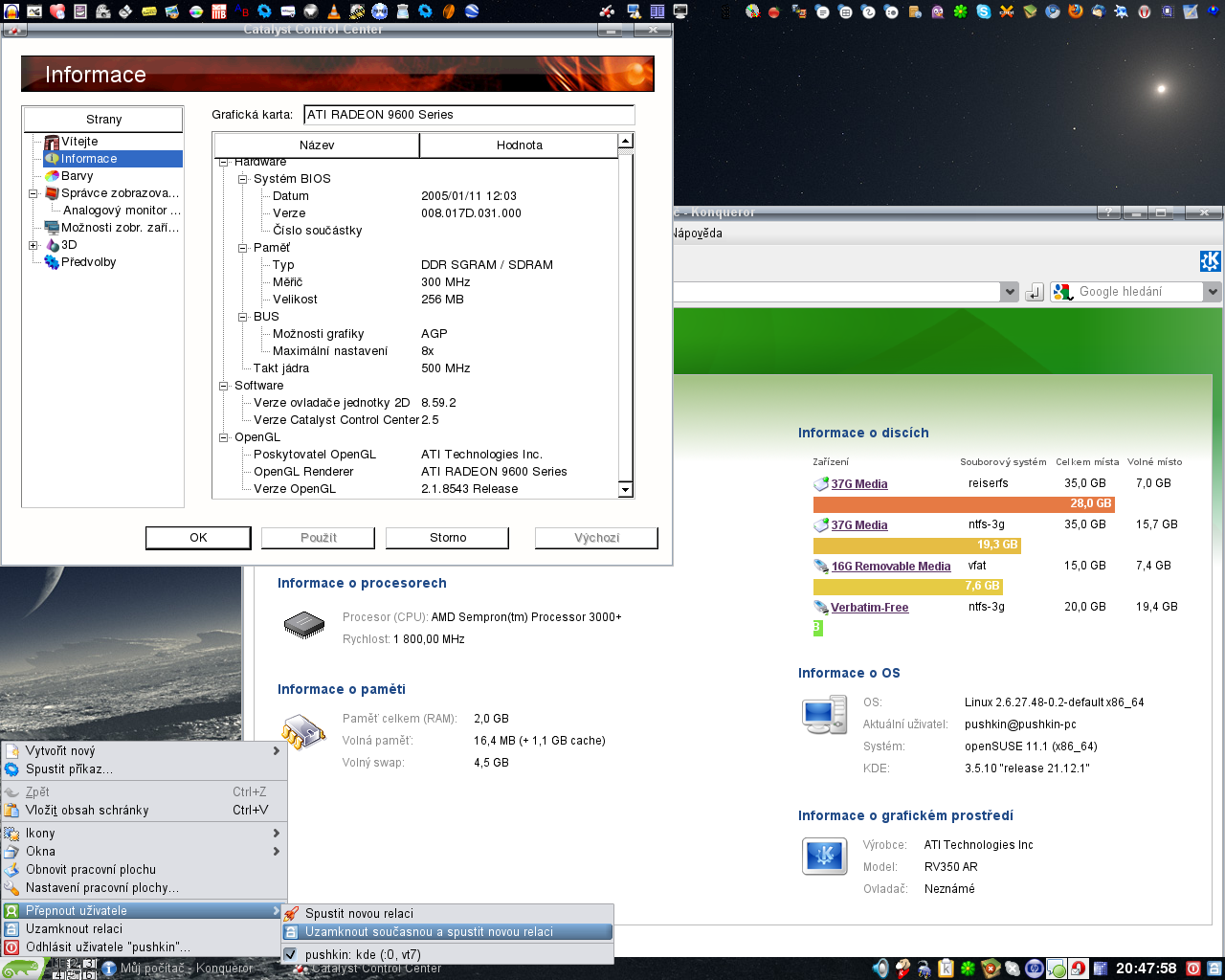Image resolution: width=1225 pixels, height=980 pixels.
Task: Collapse the Software tree node
Action: tap(224, 386)
